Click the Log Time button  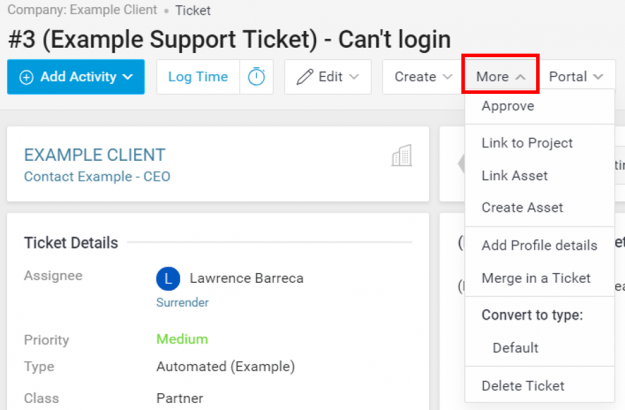(x=198, y=77)
